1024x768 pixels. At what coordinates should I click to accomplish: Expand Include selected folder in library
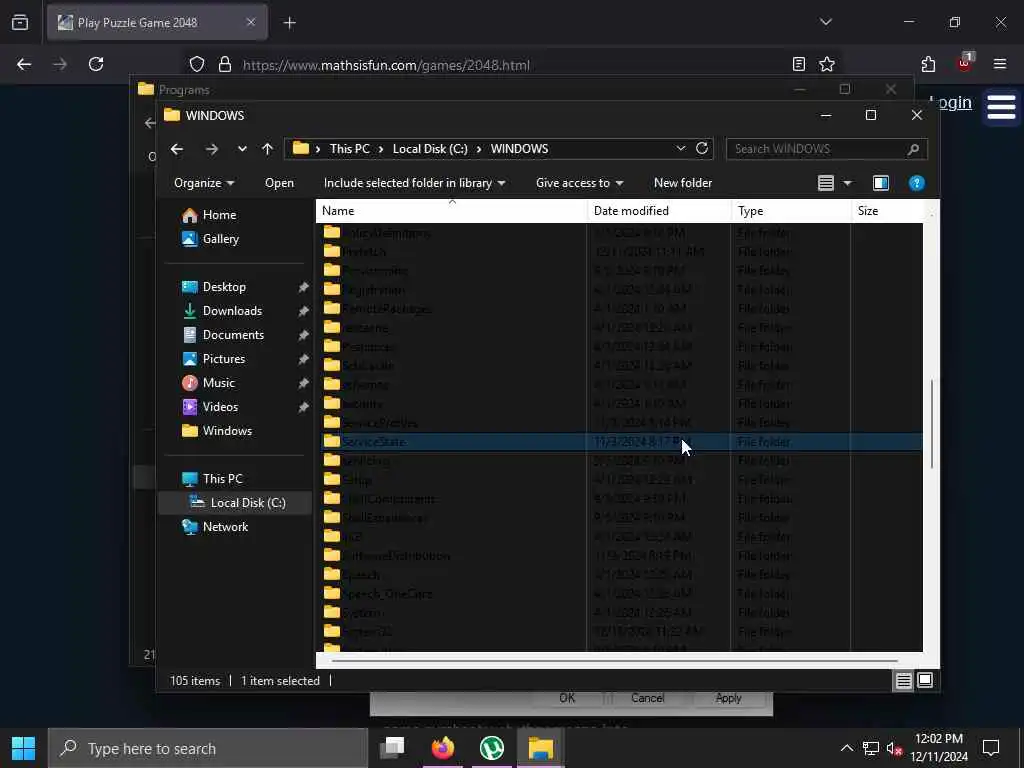415,183
